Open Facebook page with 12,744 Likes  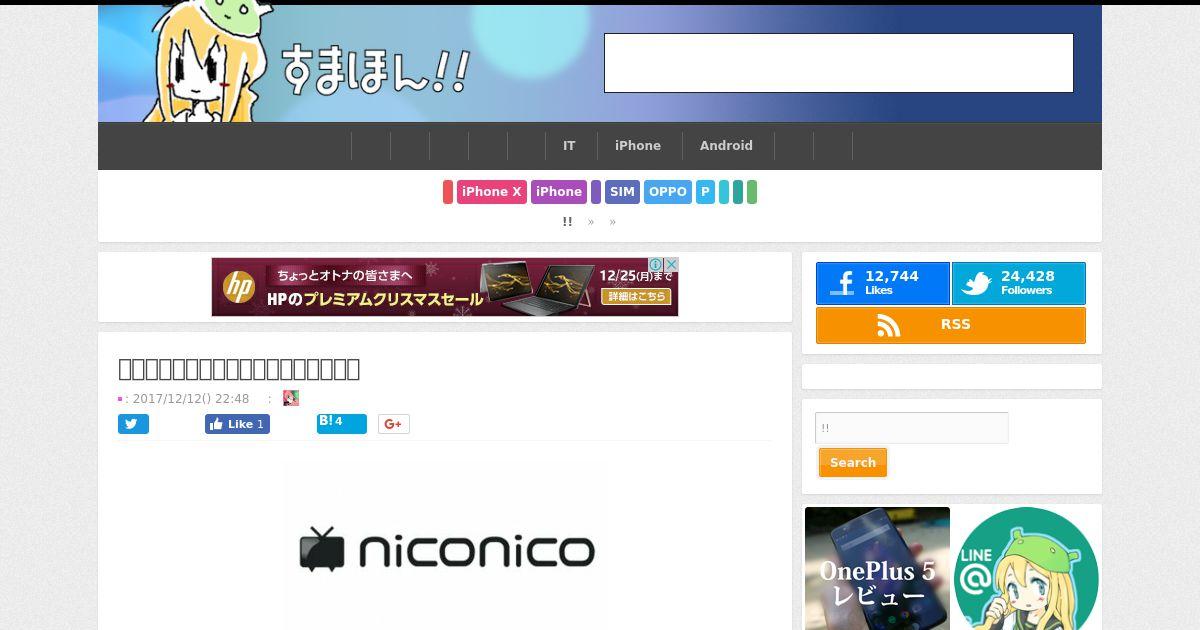[882, 283]
